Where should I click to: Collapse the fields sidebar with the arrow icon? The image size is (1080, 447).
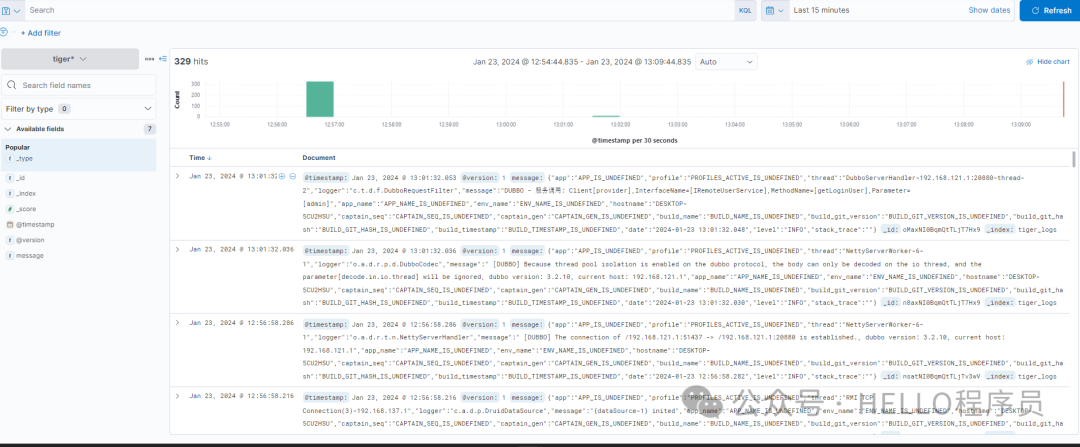pos(163,59)
